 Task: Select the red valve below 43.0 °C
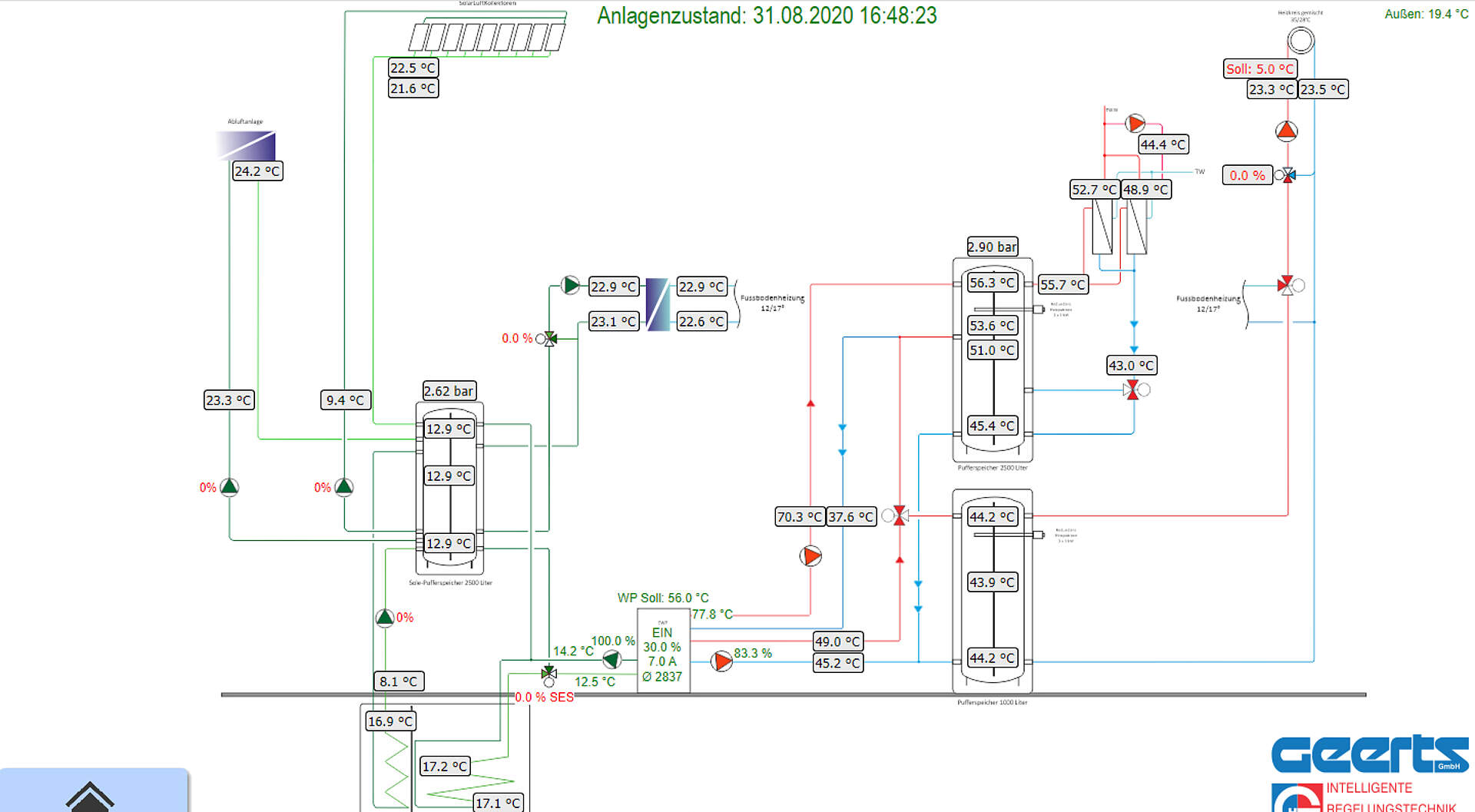click(x=1136, y=389)
